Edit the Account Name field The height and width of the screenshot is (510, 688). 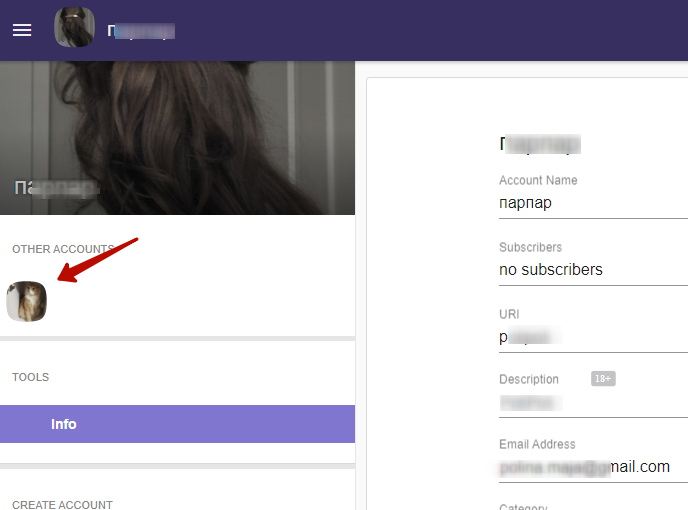coord(593,203)
